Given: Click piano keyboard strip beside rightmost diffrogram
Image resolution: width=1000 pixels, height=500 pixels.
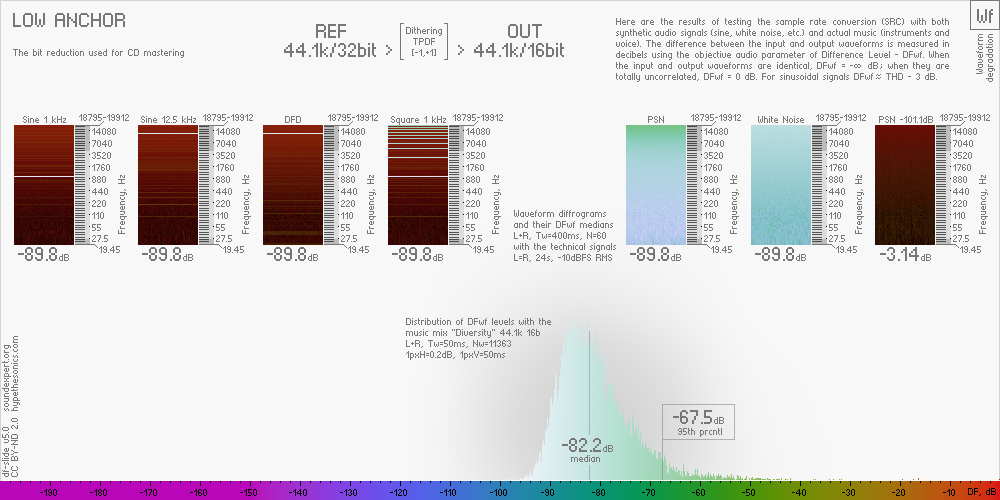Looking at the screenshot, I should point(943,185).
